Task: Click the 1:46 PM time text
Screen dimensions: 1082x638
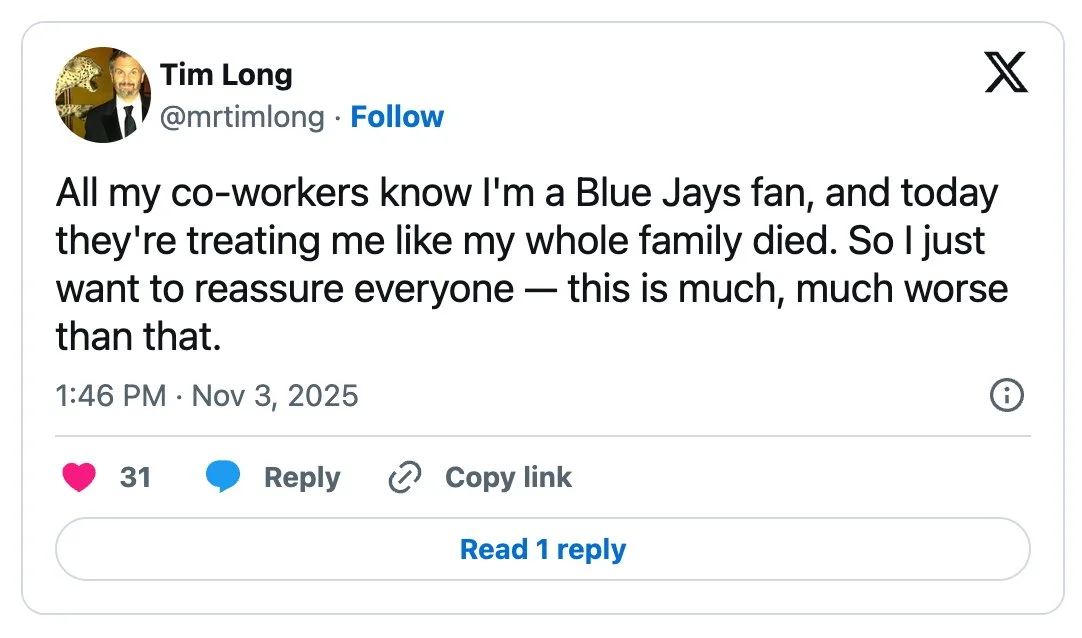Action: (x=110, y=396)
